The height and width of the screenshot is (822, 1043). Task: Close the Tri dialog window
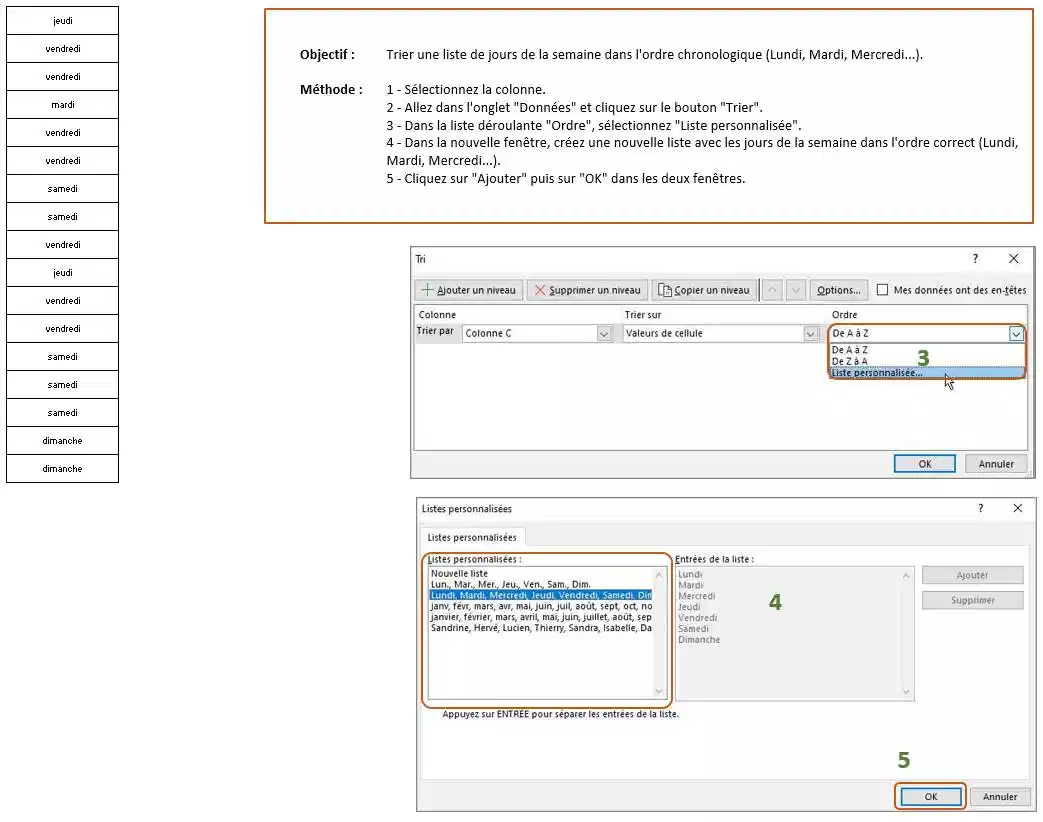pos(1013,259)
